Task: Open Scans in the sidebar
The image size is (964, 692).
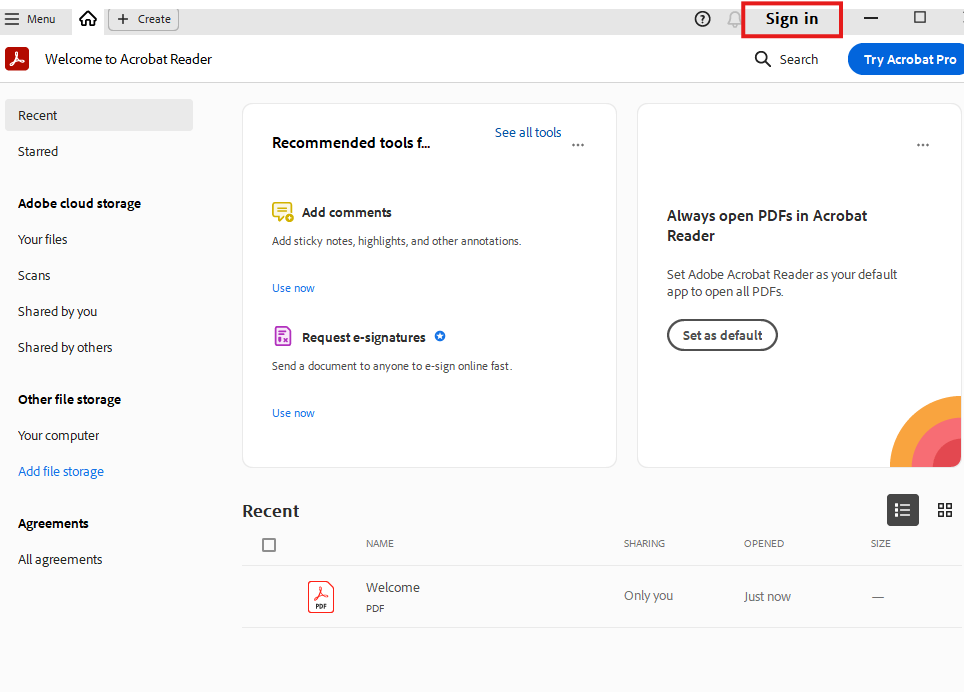Action: [x=34, y=275]
